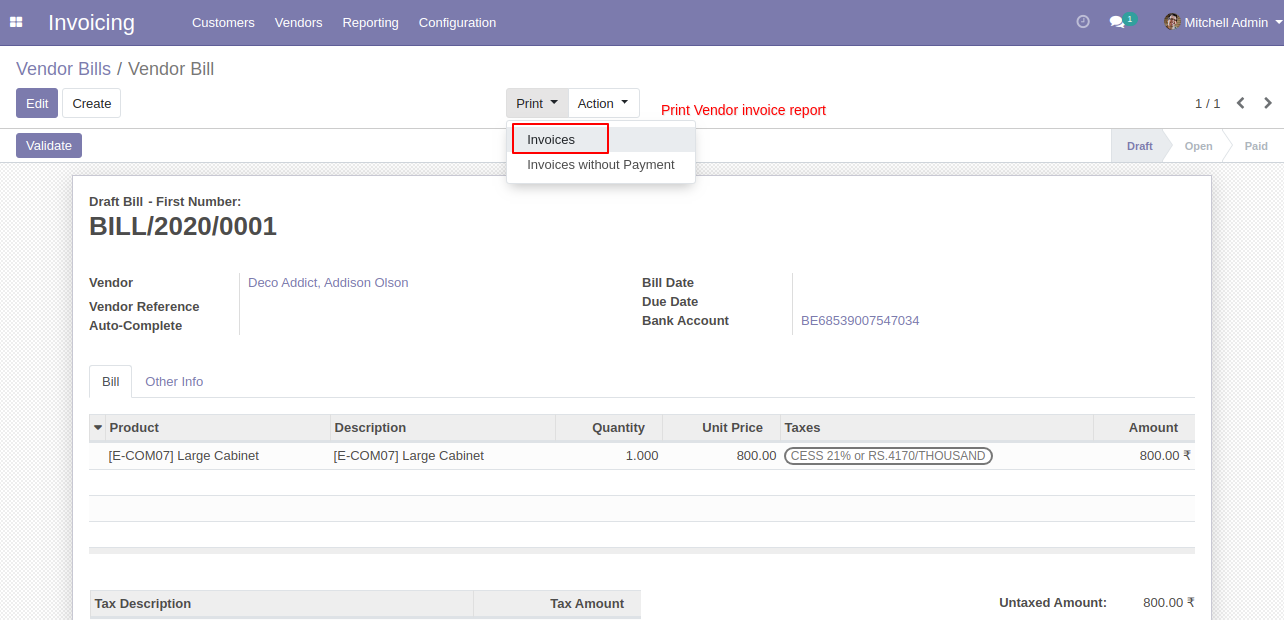Click the Auto-Complete label
The width and height of the screenshot is (1284, 620).
point(136,326)
